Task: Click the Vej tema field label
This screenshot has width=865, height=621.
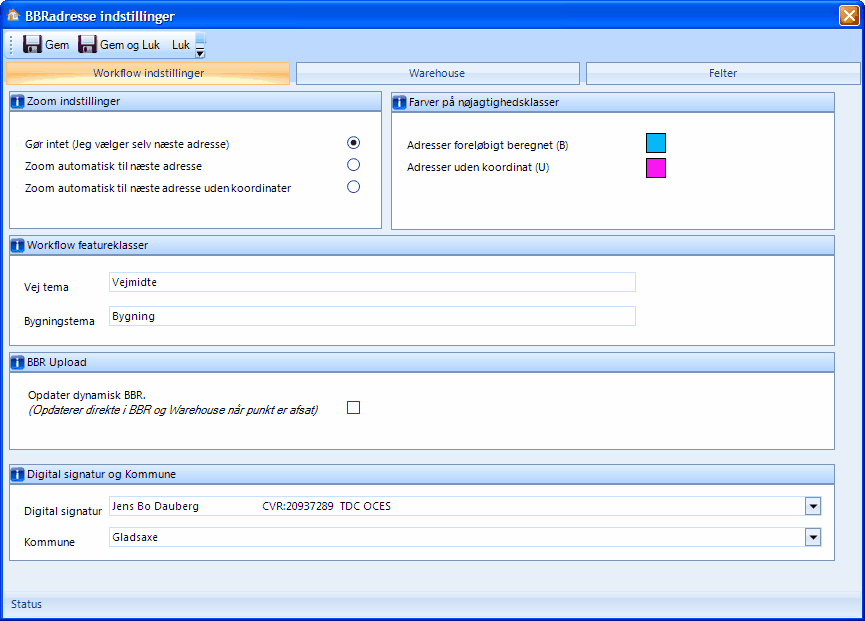Action: click(x=46, y=287)
